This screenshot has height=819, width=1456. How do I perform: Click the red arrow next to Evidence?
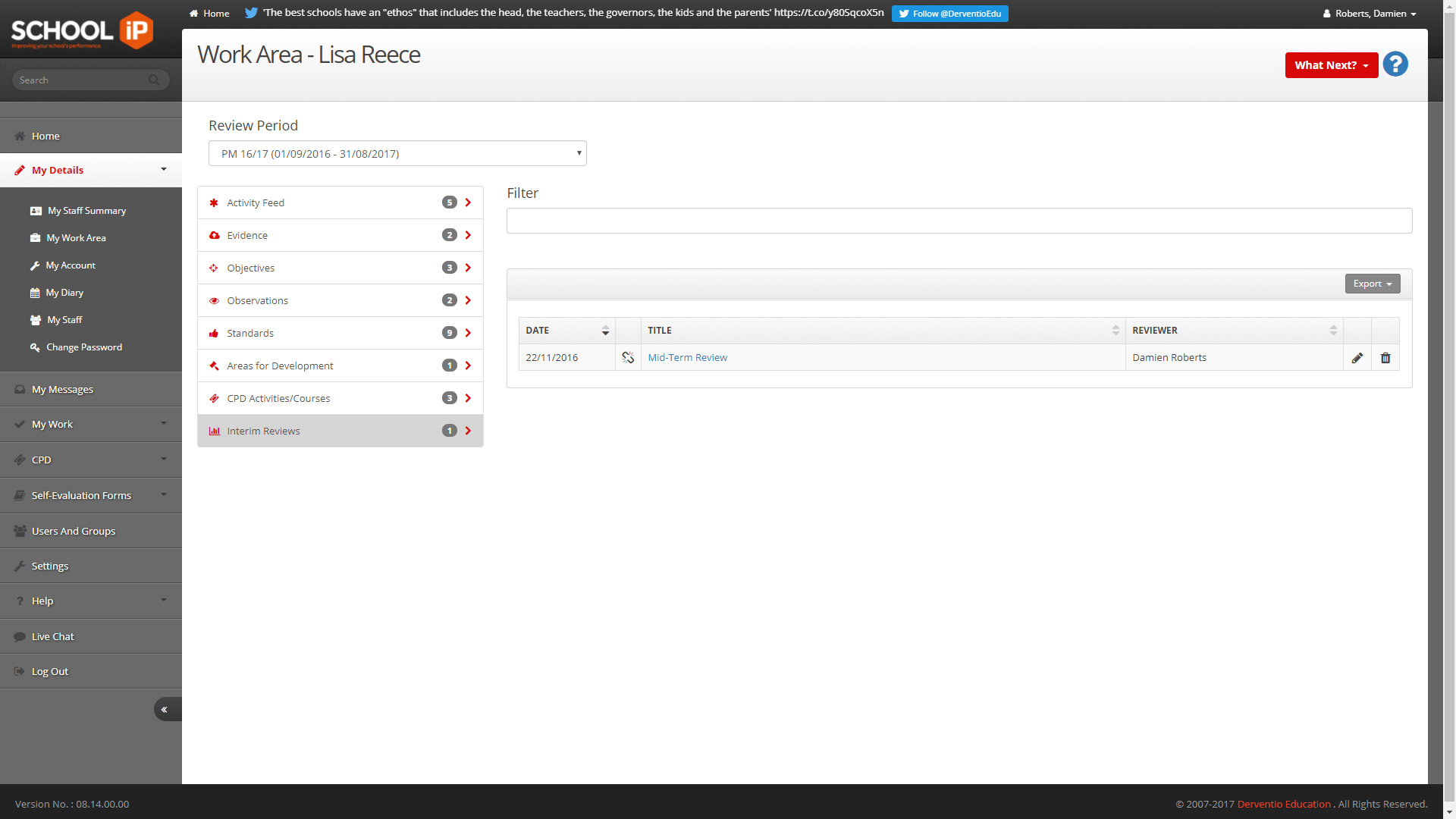[x=468, y=235]
